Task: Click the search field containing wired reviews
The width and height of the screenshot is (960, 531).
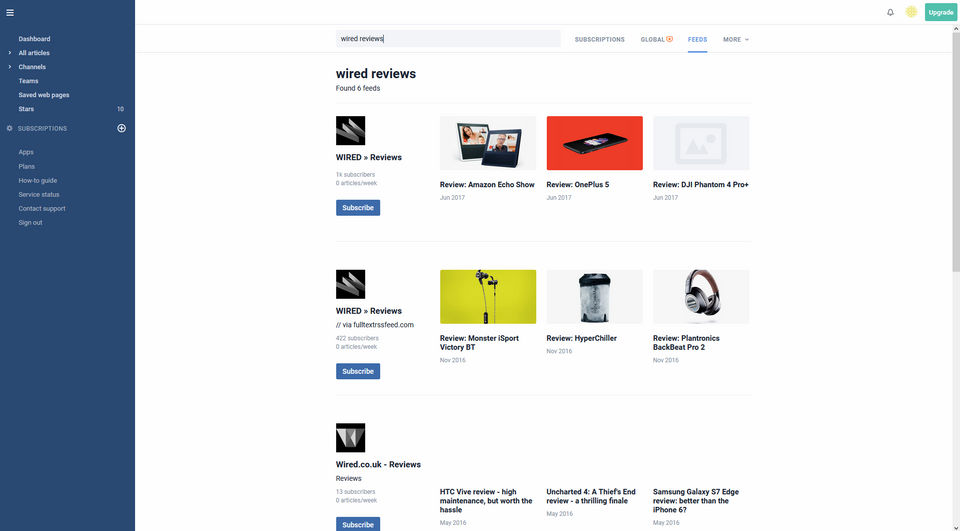Action: tap(448, 39)
